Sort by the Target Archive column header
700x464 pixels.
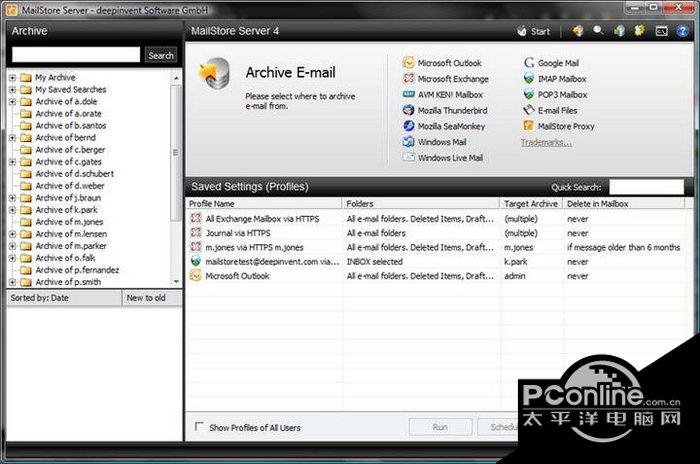pyautogui.click(x=532, y=204)
